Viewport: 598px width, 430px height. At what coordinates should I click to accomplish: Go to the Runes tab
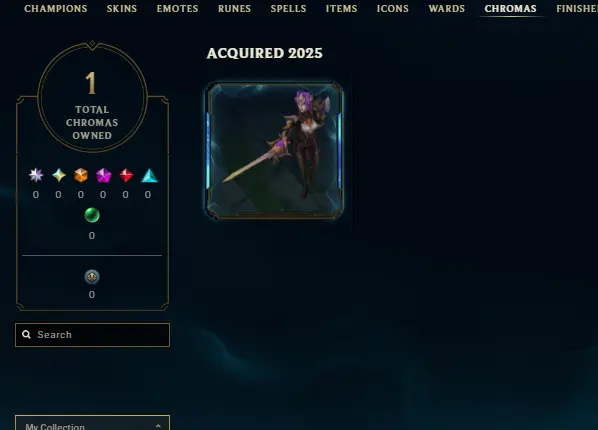[235, 8]
